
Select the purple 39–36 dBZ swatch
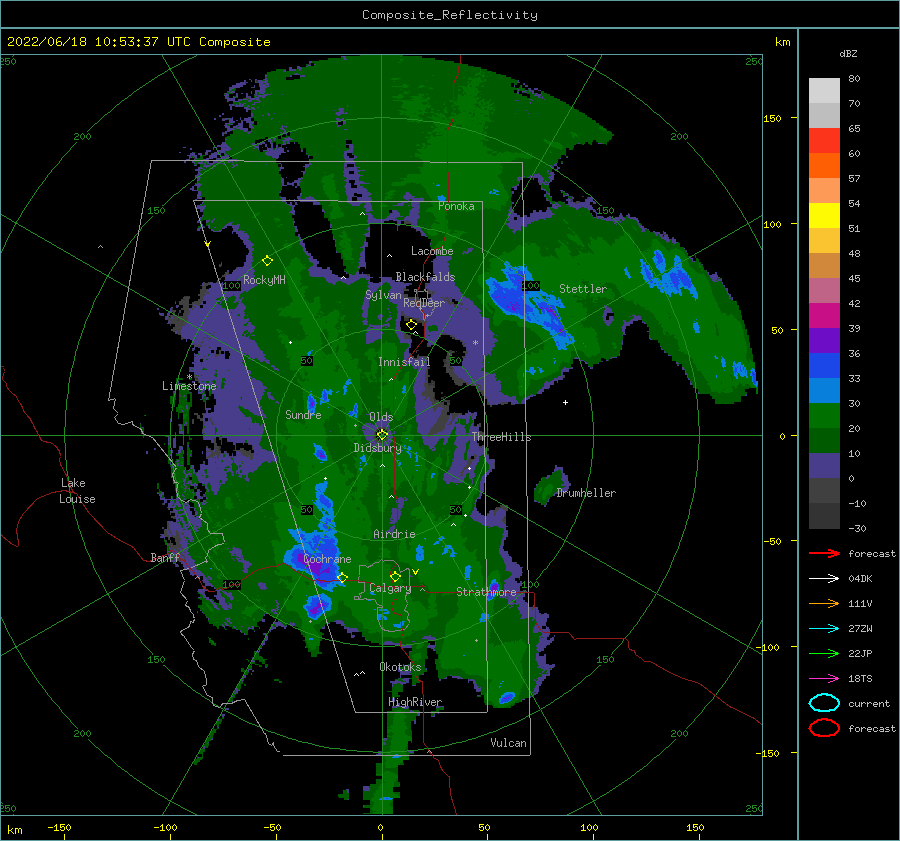click(x=824, y=340)
